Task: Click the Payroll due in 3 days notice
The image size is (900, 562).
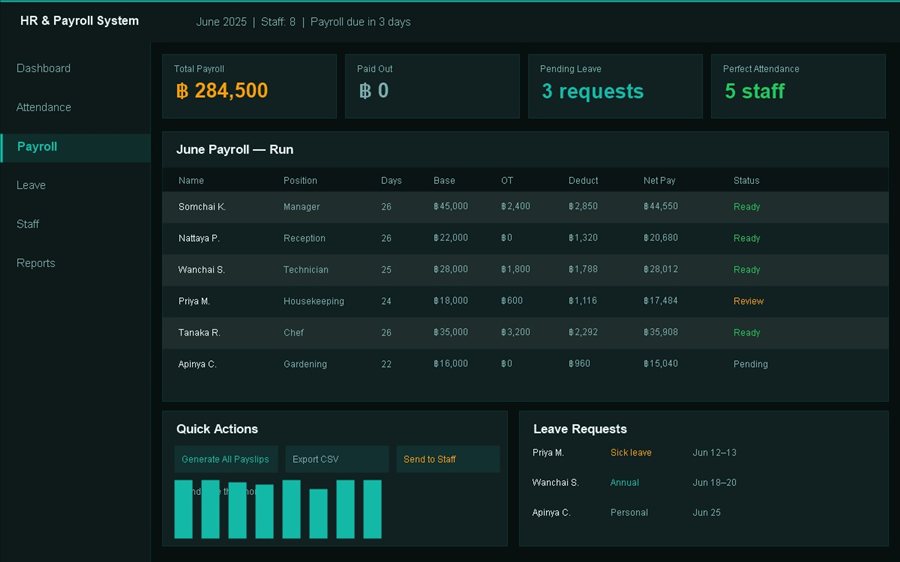Action: click(360, 22)
